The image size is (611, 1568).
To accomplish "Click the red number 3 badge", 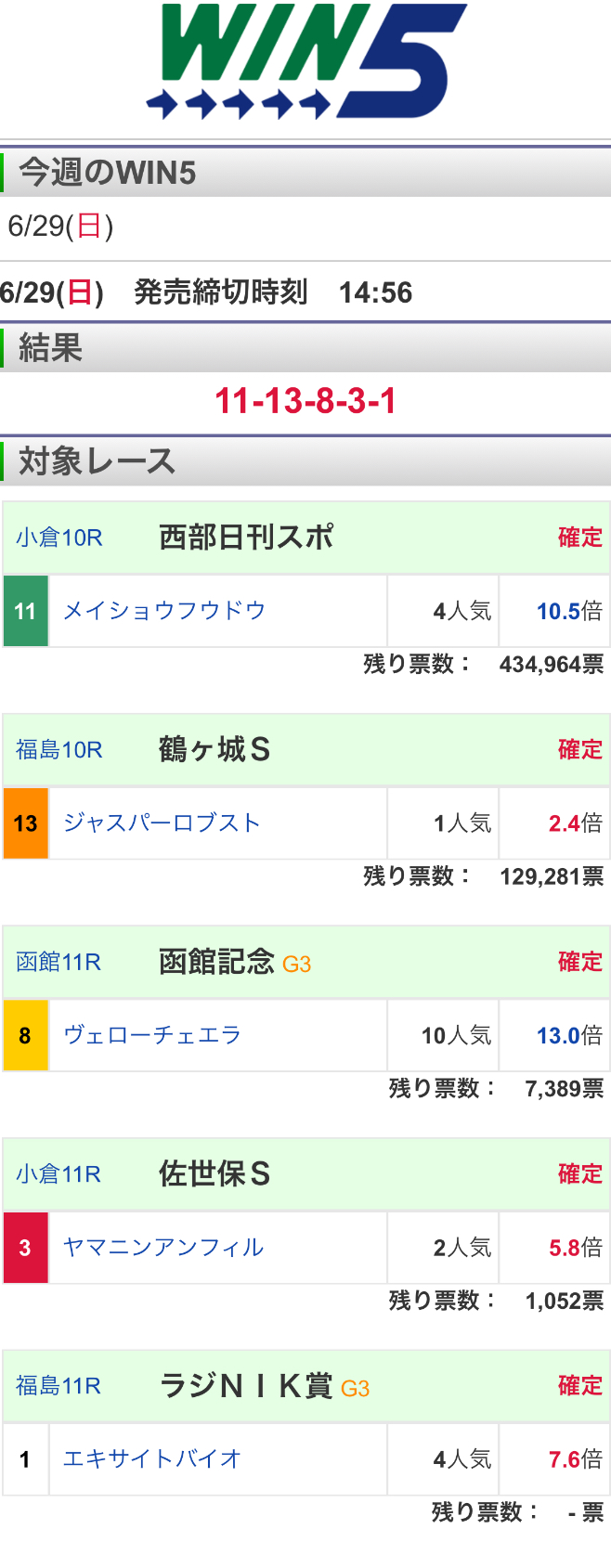I will point(25,1247).
